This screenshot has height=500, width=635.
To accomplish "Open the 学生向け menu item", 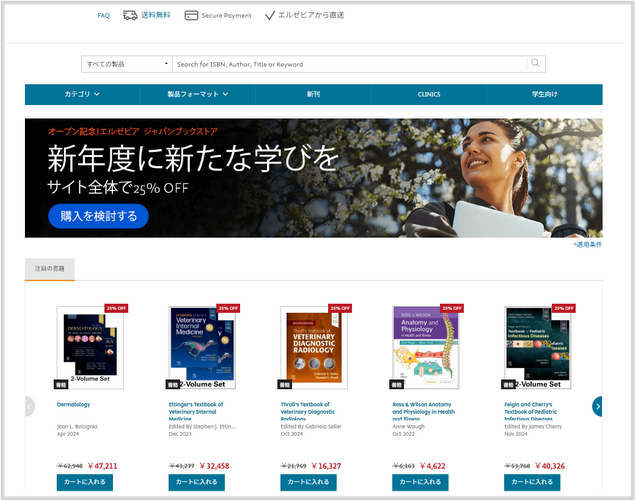I will [545, 94].
